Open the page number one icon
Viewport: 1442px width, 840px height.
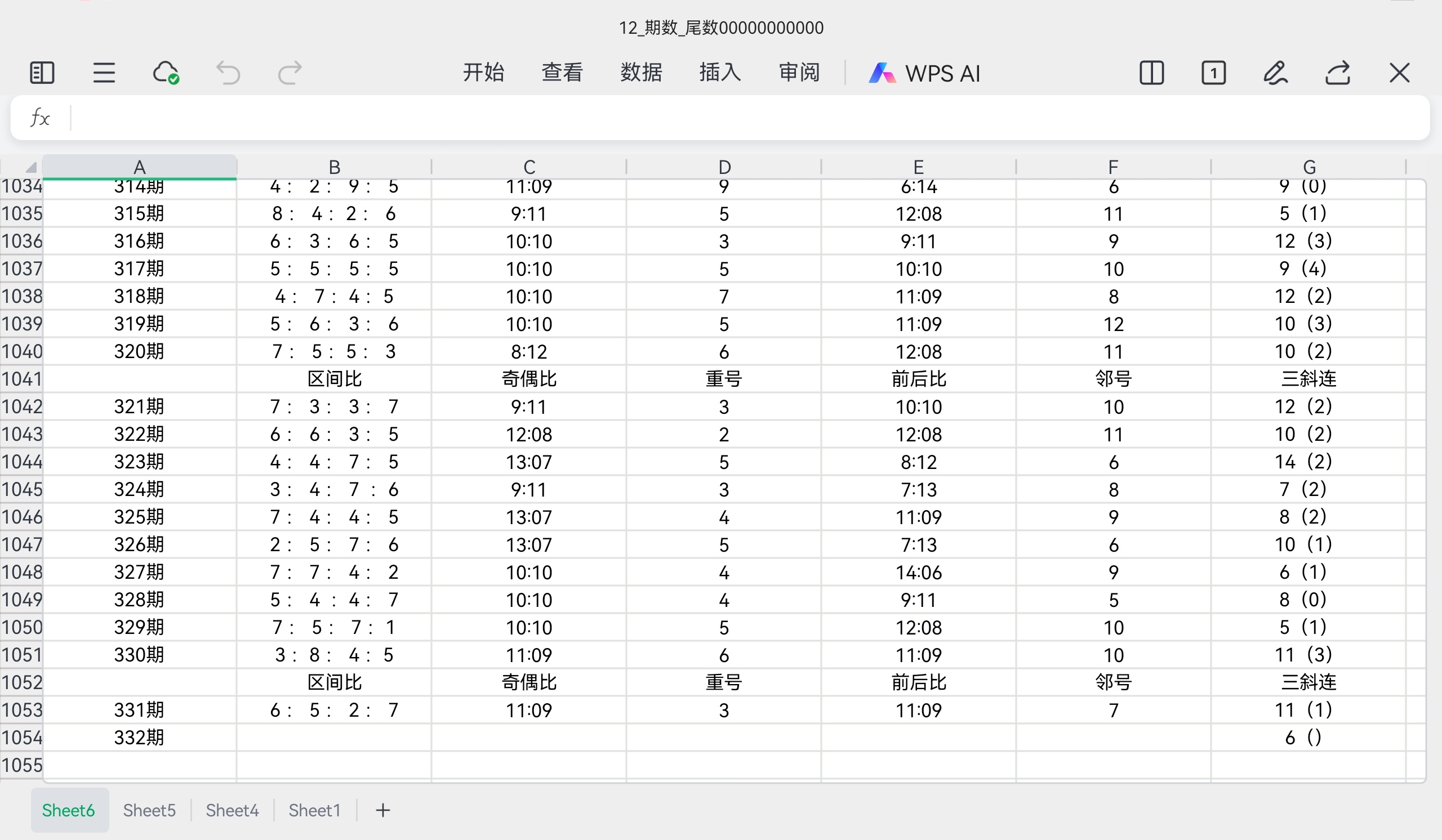1213,73
